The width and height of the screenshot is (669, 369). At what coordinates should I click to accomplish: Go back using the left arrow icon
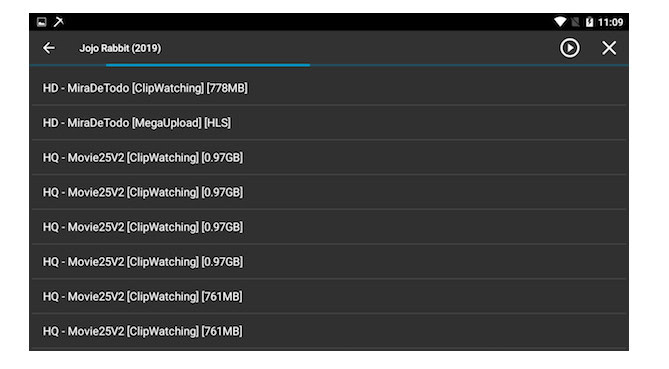pos(49,48)
